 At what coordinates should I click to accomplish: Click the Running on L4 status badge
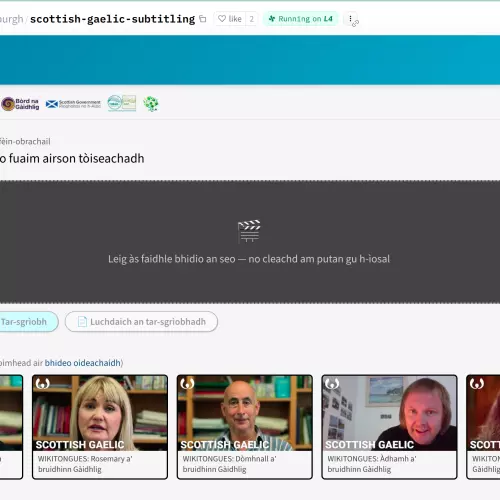(x=301, y=19)
